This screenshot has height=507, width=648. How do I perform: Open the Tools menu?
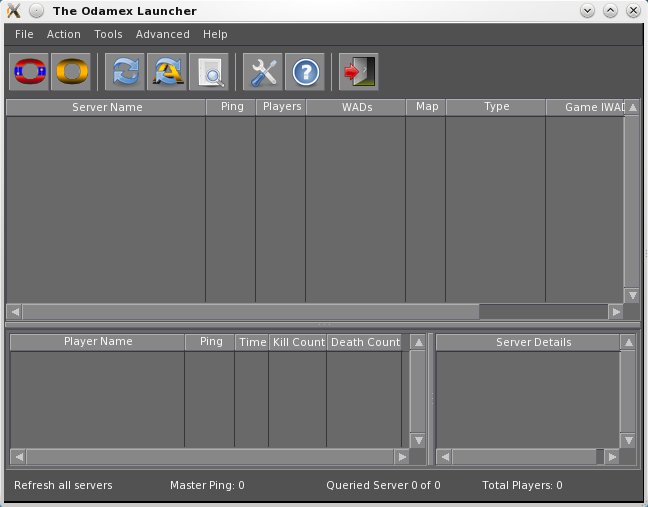108,34
